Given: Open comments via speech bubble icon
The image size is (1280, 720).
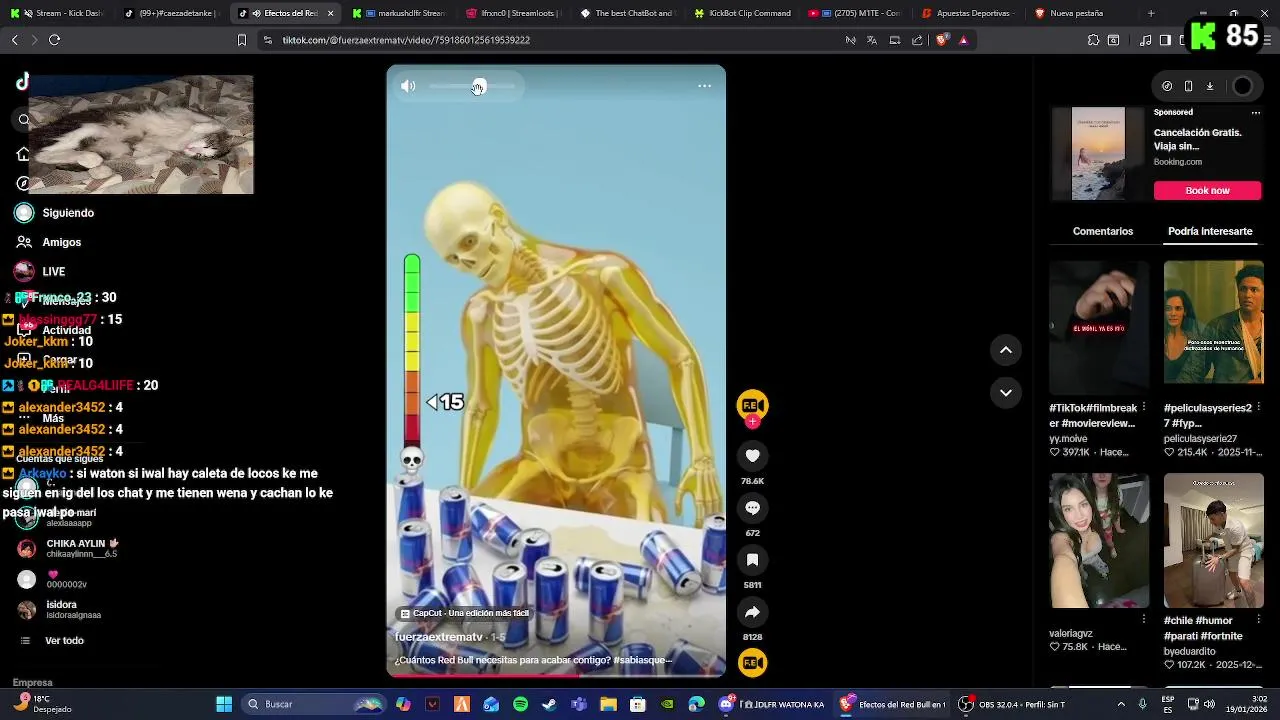Looking at the screenshot, I should (x=753, y=508).
